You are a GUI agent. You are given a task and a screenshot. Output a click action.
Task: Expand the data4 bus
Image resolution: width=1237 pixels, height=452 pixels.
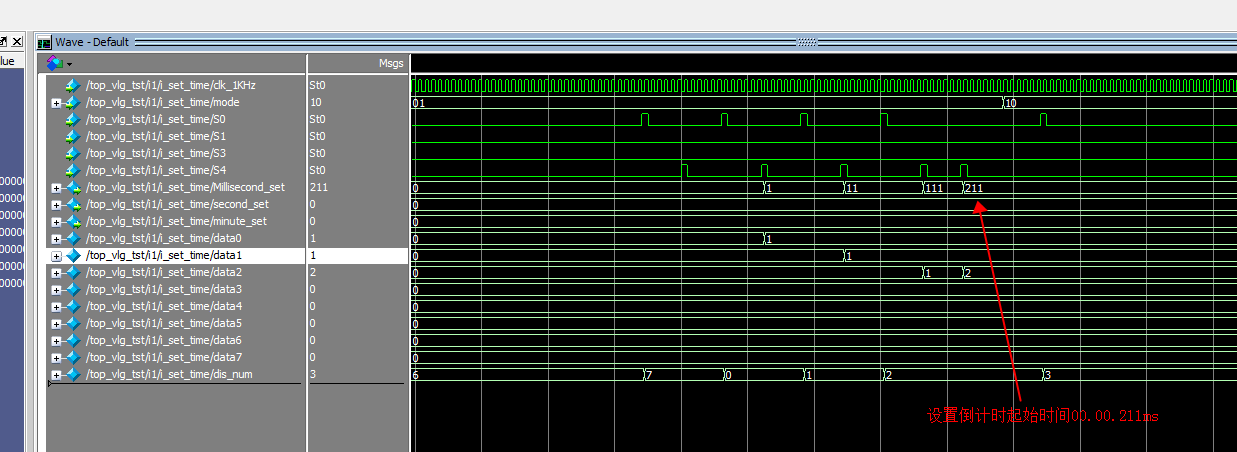tap(56, 307)
